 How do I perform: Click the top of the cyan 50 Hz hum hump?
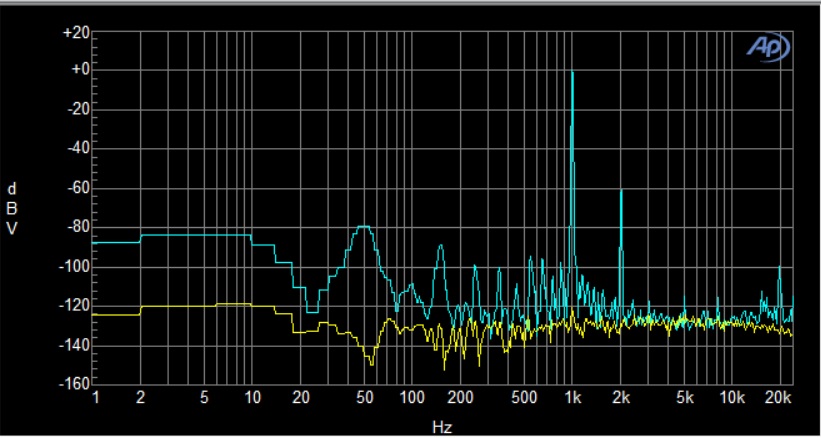click(364, 227)
